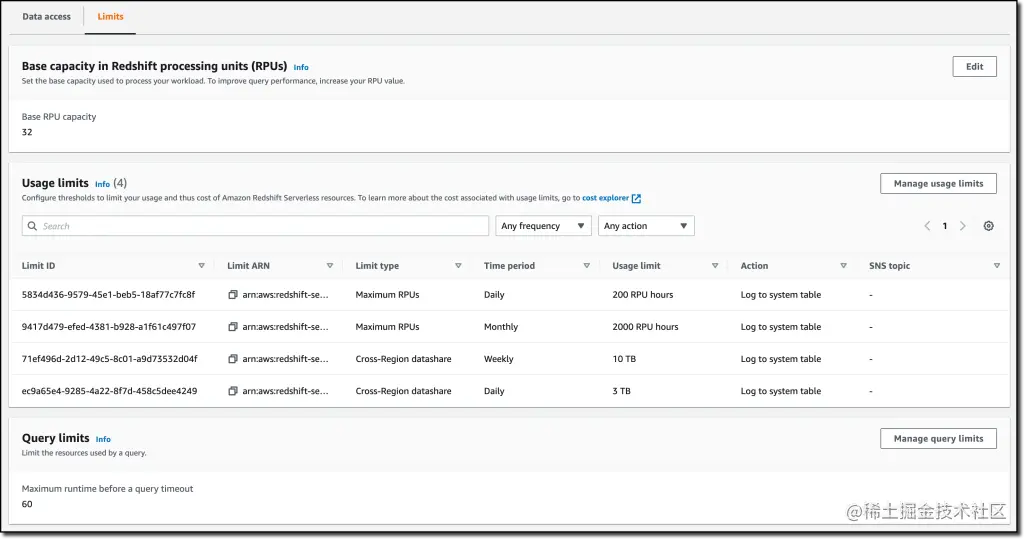Click Log to system table in 3 TB row
The height and width of the screenshot is (539, 1024).
pyautogui.click(x=780, y=391)
